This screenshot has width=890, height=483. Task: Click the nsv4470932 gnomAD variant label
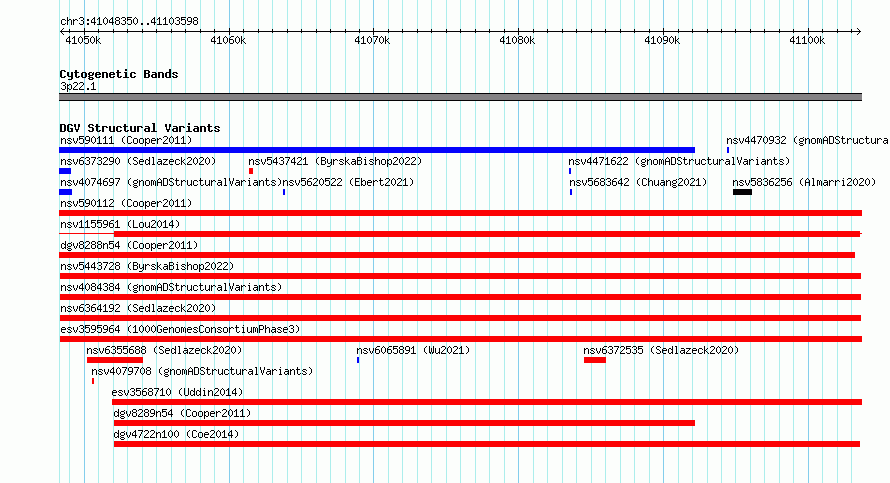point(808,140)
